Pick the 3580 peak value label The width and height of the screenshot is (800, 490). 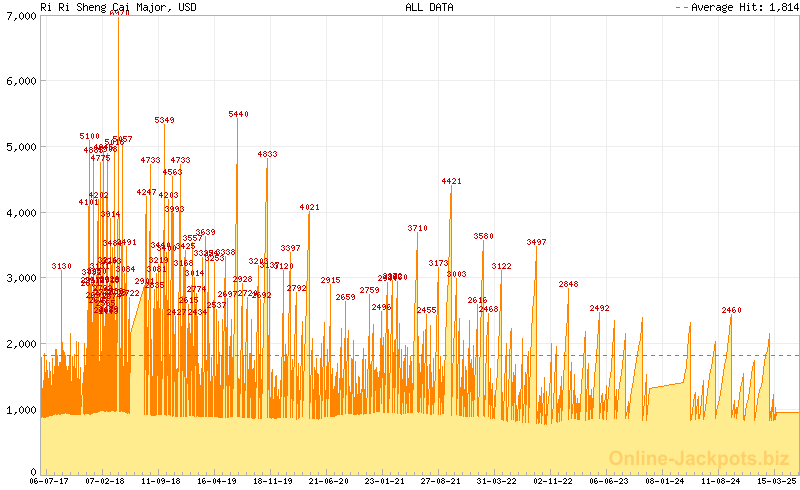[483, 237]
